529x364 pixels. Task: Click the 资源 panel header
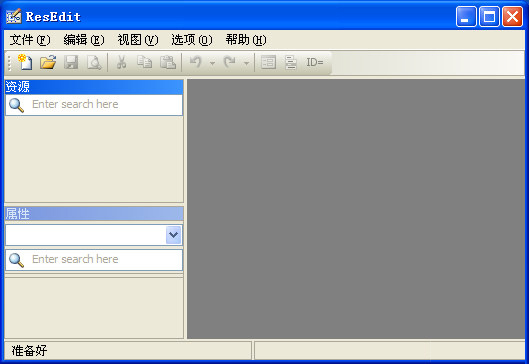94,87
